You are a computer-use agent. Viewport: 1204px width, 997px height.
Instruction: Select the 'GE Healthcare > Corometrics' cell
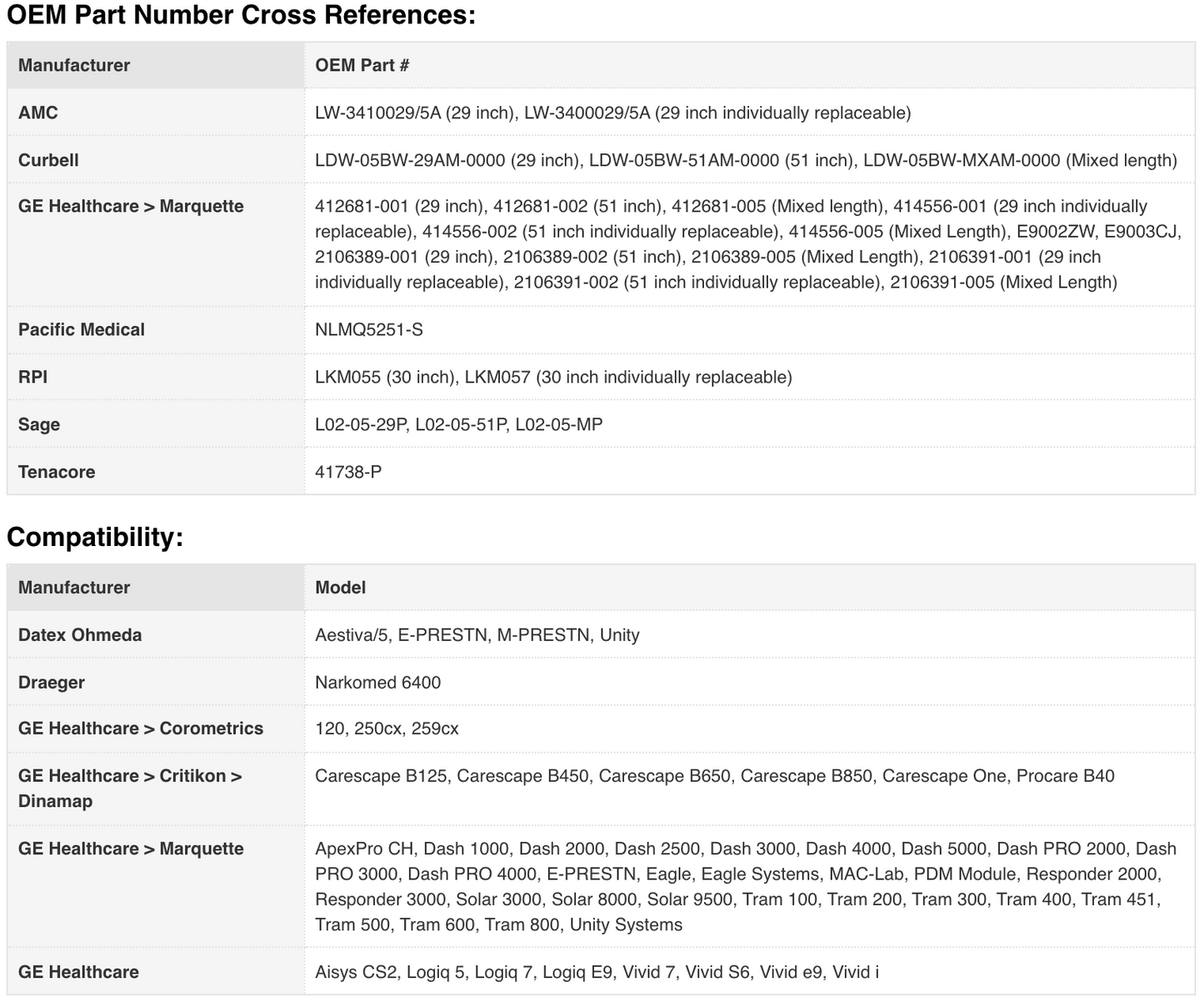pyautogui.click(x=156, y=729)
